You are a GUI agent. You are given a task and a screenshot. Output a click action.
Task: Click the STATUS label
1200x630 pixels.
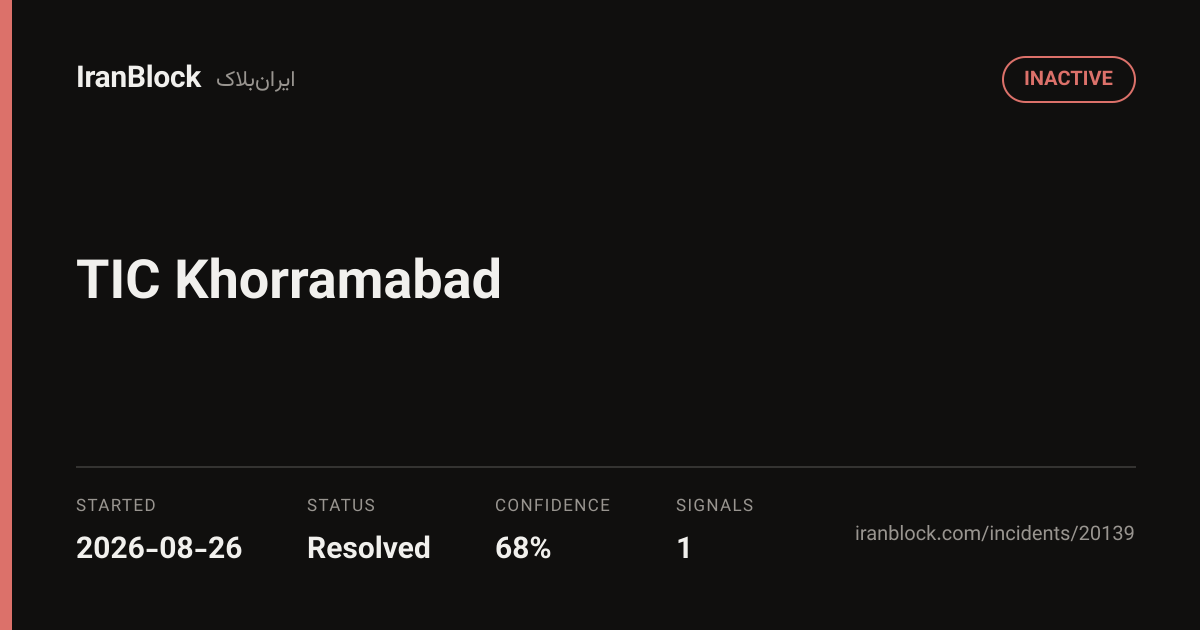tap(341, 506)
